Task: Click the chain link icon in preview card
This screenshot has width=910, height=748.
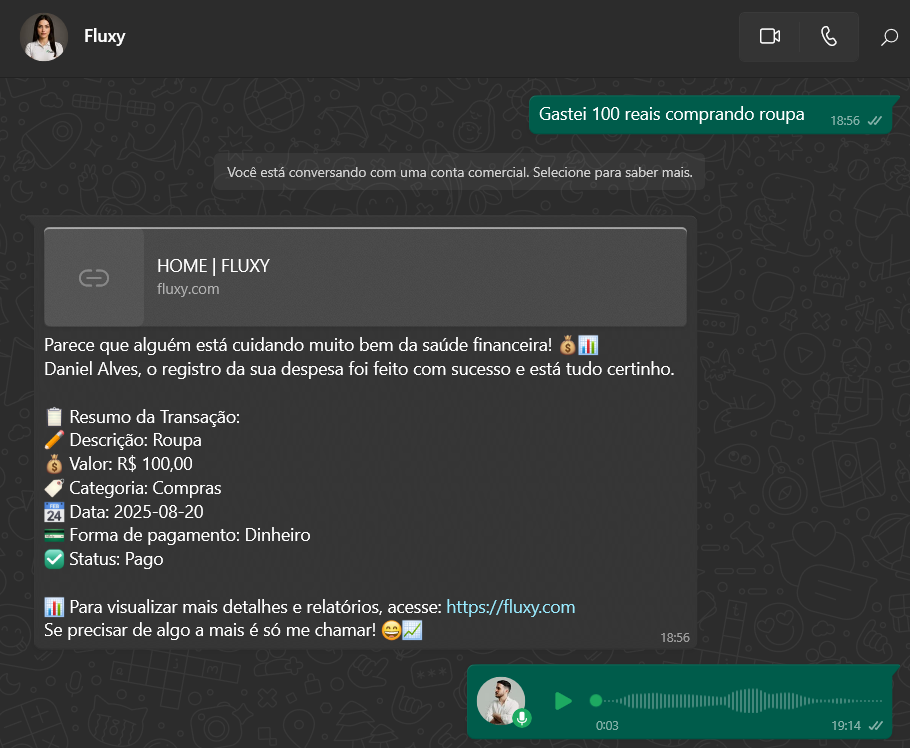Action: 94,278
